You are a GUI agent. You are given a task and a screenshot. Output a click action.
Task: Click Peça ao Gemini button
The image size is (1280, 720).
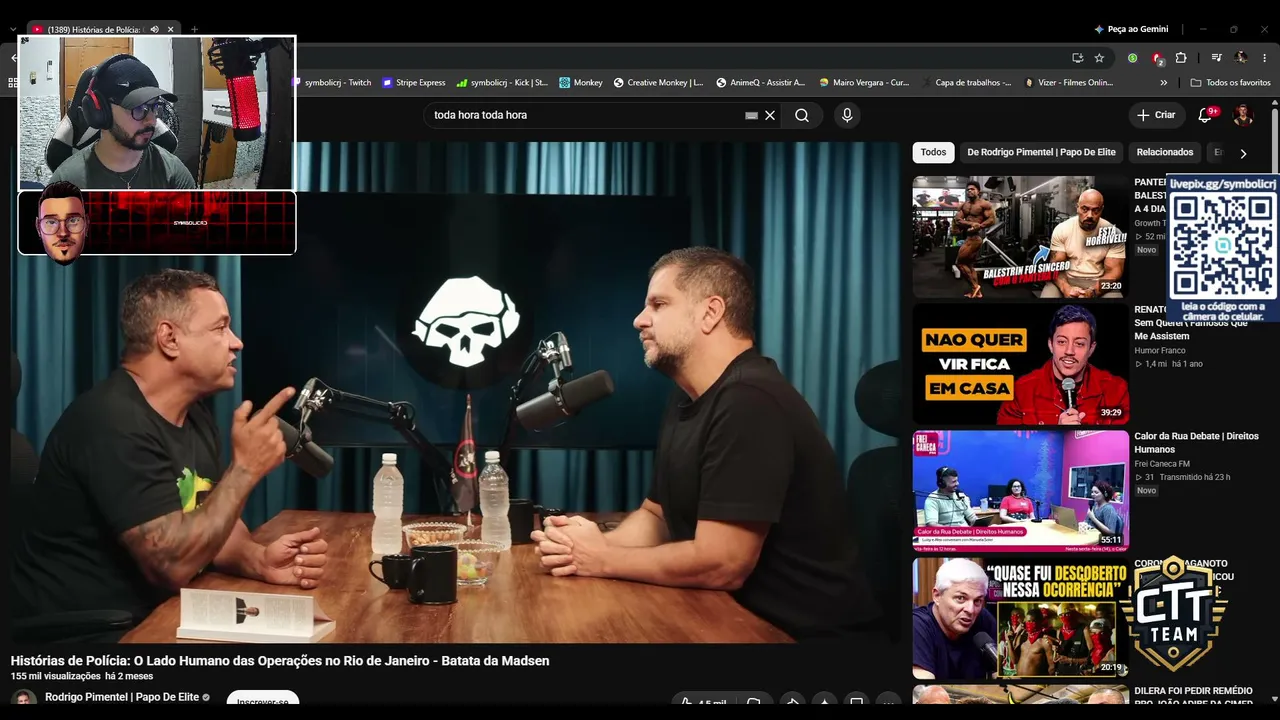[x=1131, y=29]
